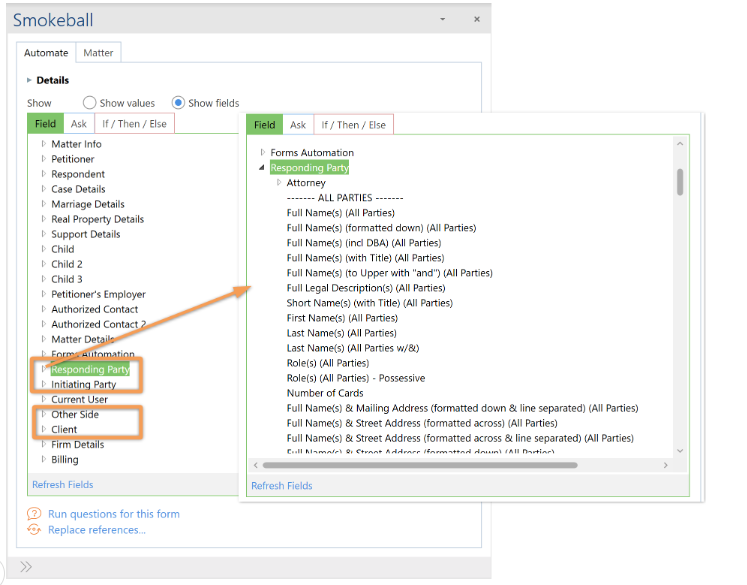Click the scroll down arrow in popup

point(680,451)
